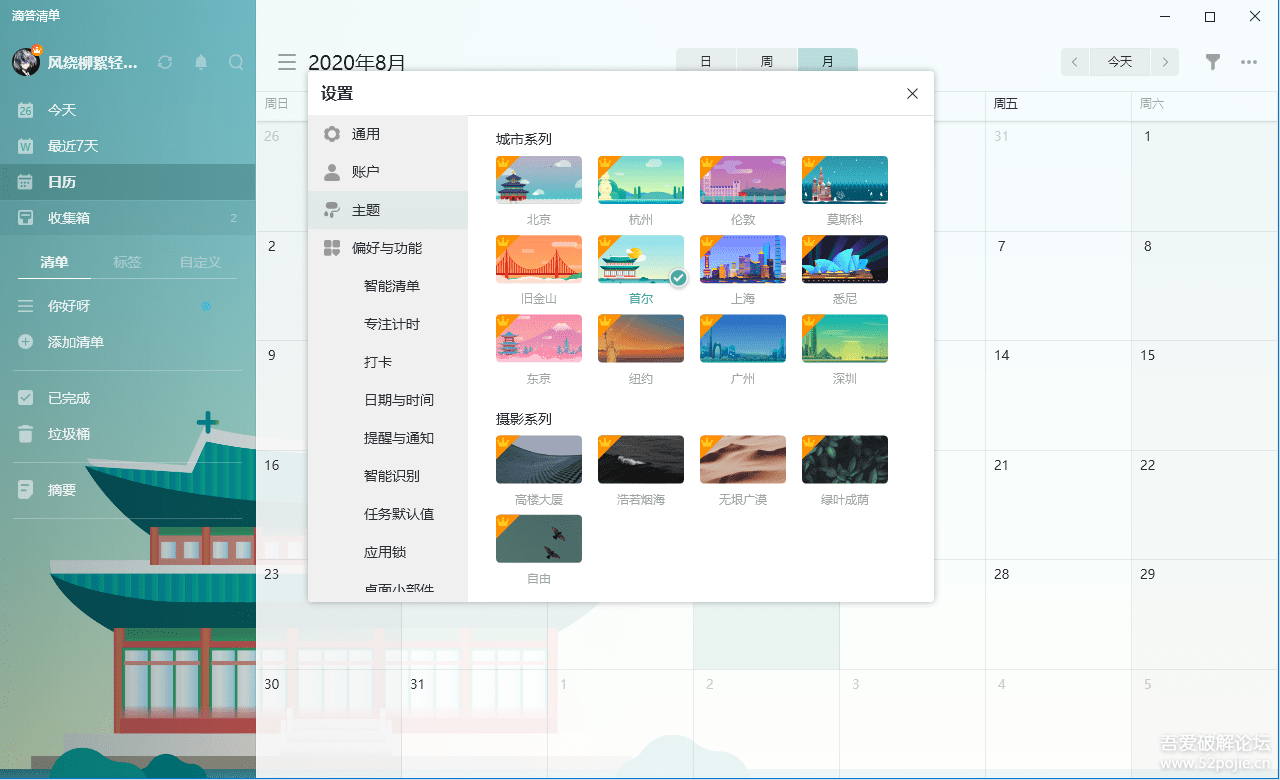Open 偏好与功能 settings section
This screenshot has height=780, width=1280.
(388, 248)
